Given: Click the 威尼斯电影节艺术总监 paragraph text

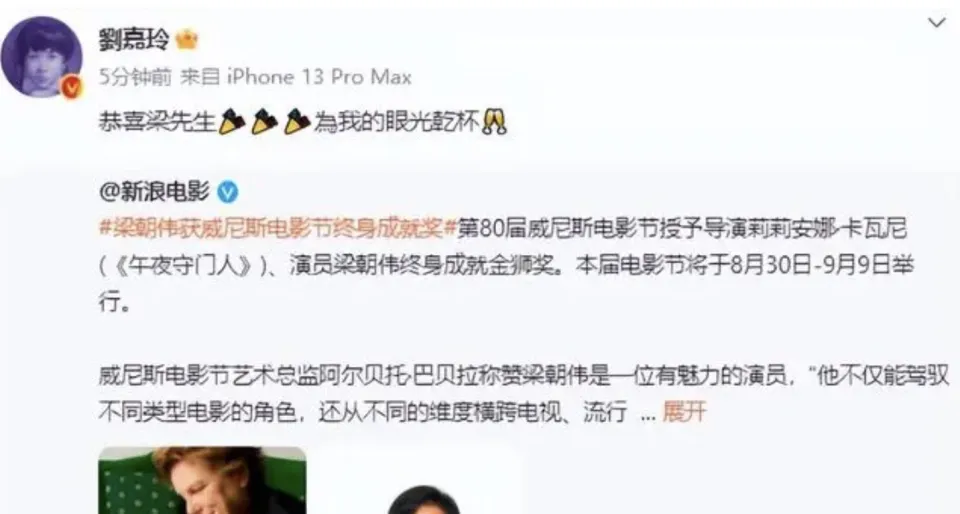Looking at the screenshot, I should pyautogui.click(x=523, y=394).
